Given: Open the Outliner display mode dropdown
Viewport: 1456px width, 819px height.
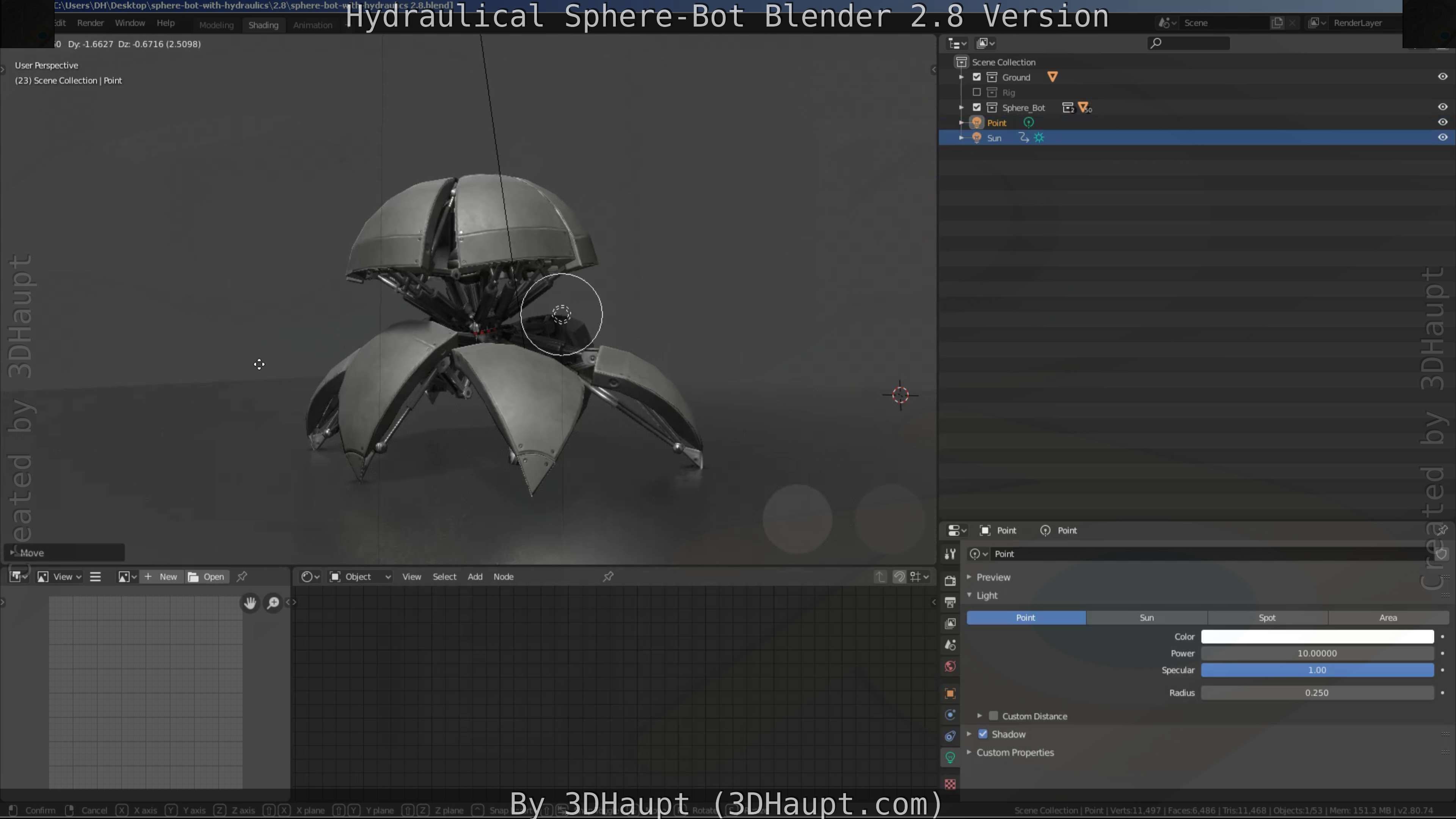Looking at the screenshot, I should [985, 44].
